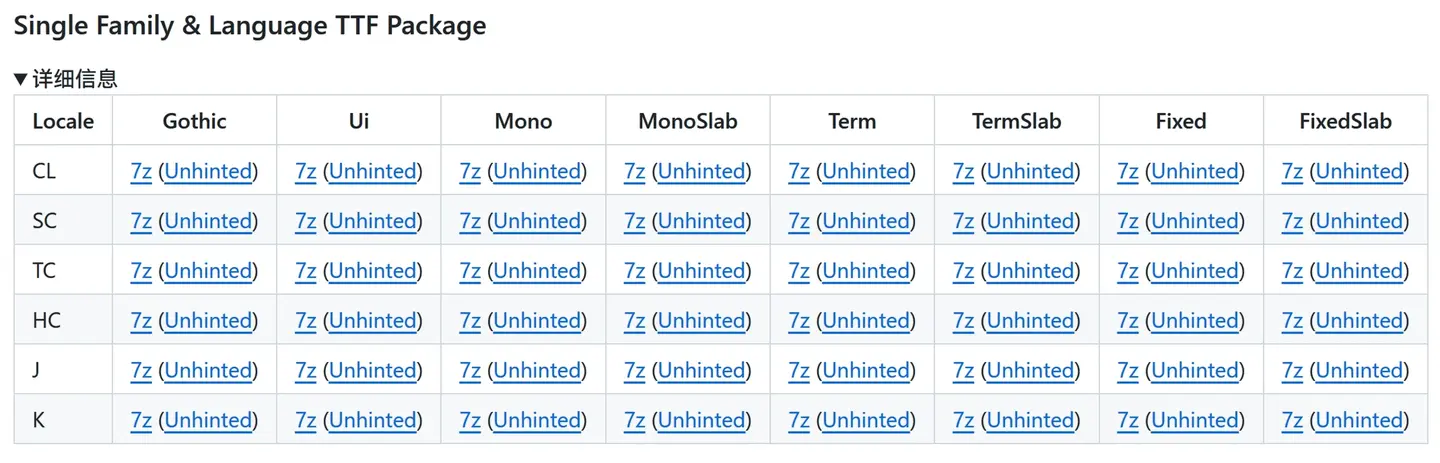Open the Unhinted link for TC Fixed

1195,271
